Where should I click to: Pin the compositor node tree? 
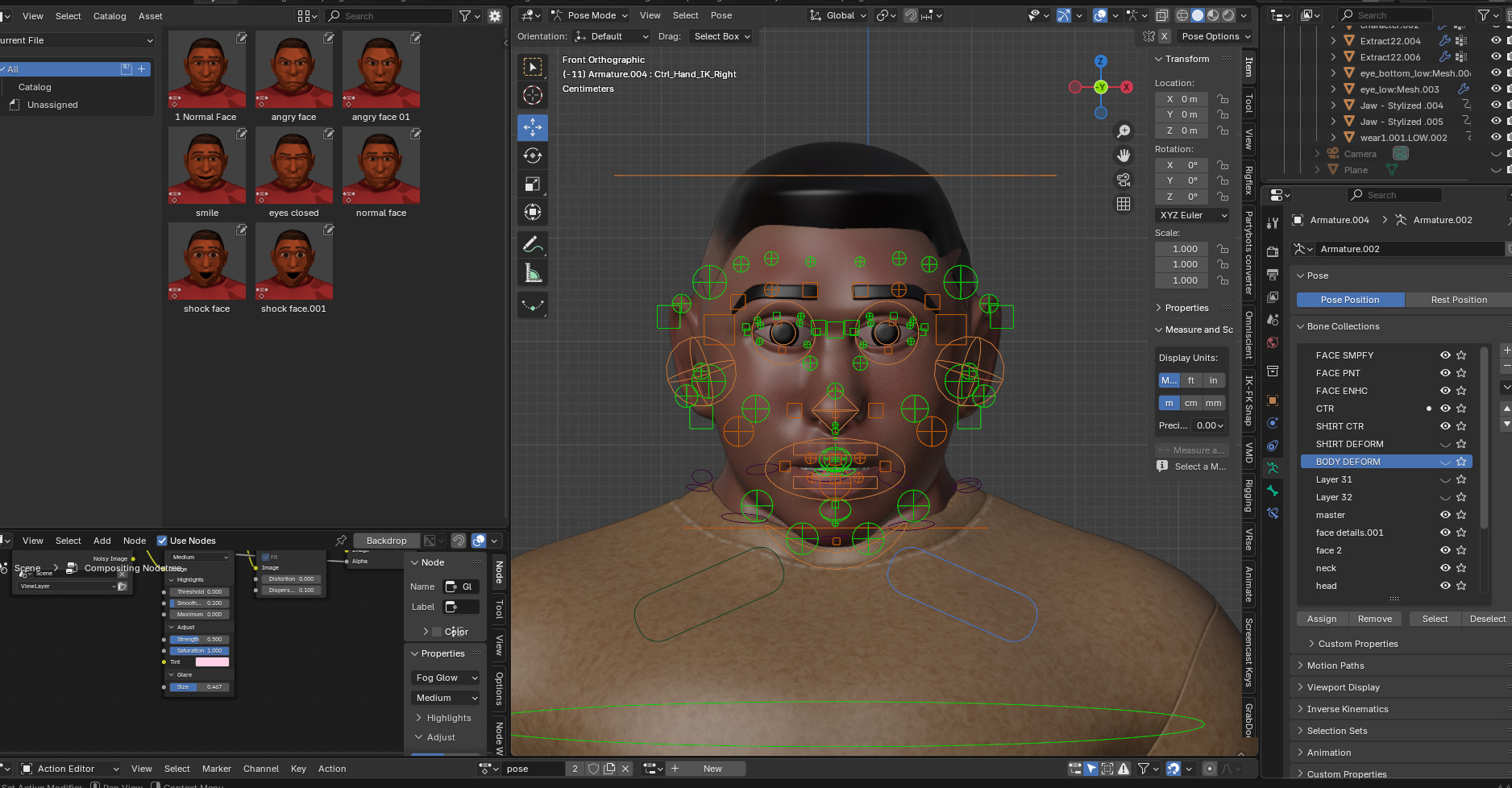341,541
